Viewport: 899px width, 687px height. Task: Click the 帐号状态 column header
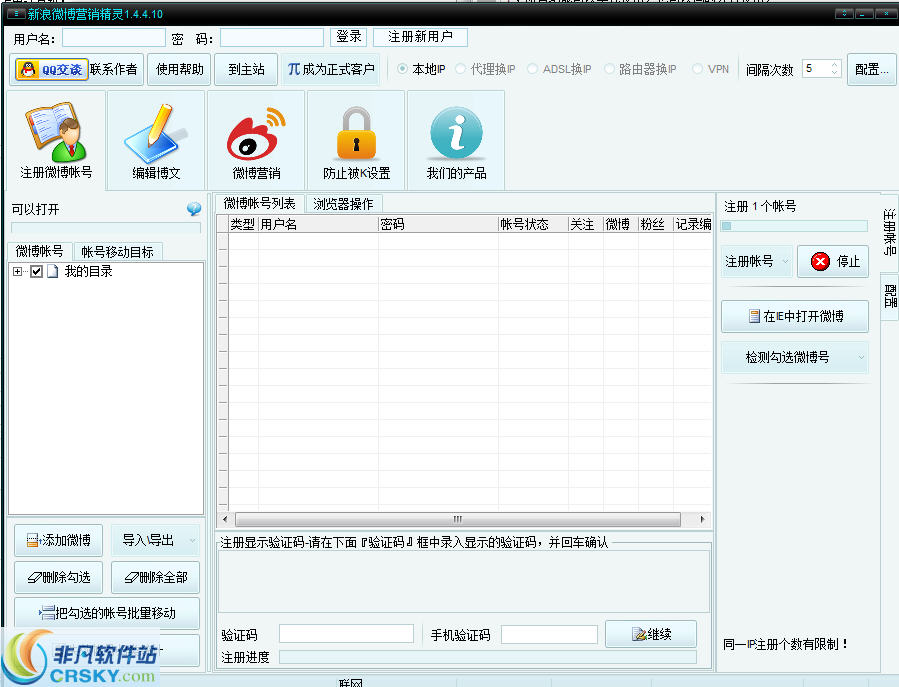[533, 224]
